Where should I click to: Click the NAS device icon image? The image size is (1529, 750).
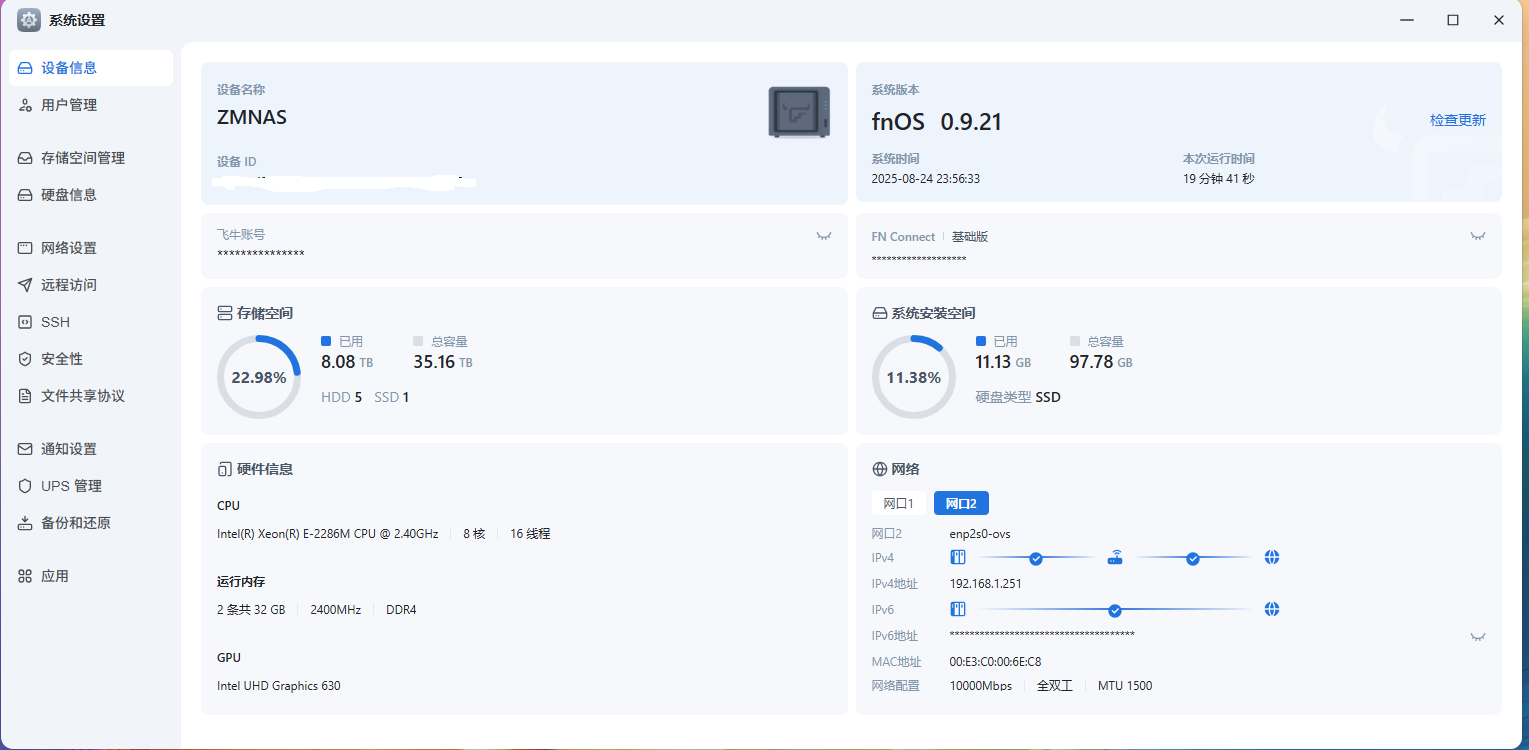tap(798, 112)
